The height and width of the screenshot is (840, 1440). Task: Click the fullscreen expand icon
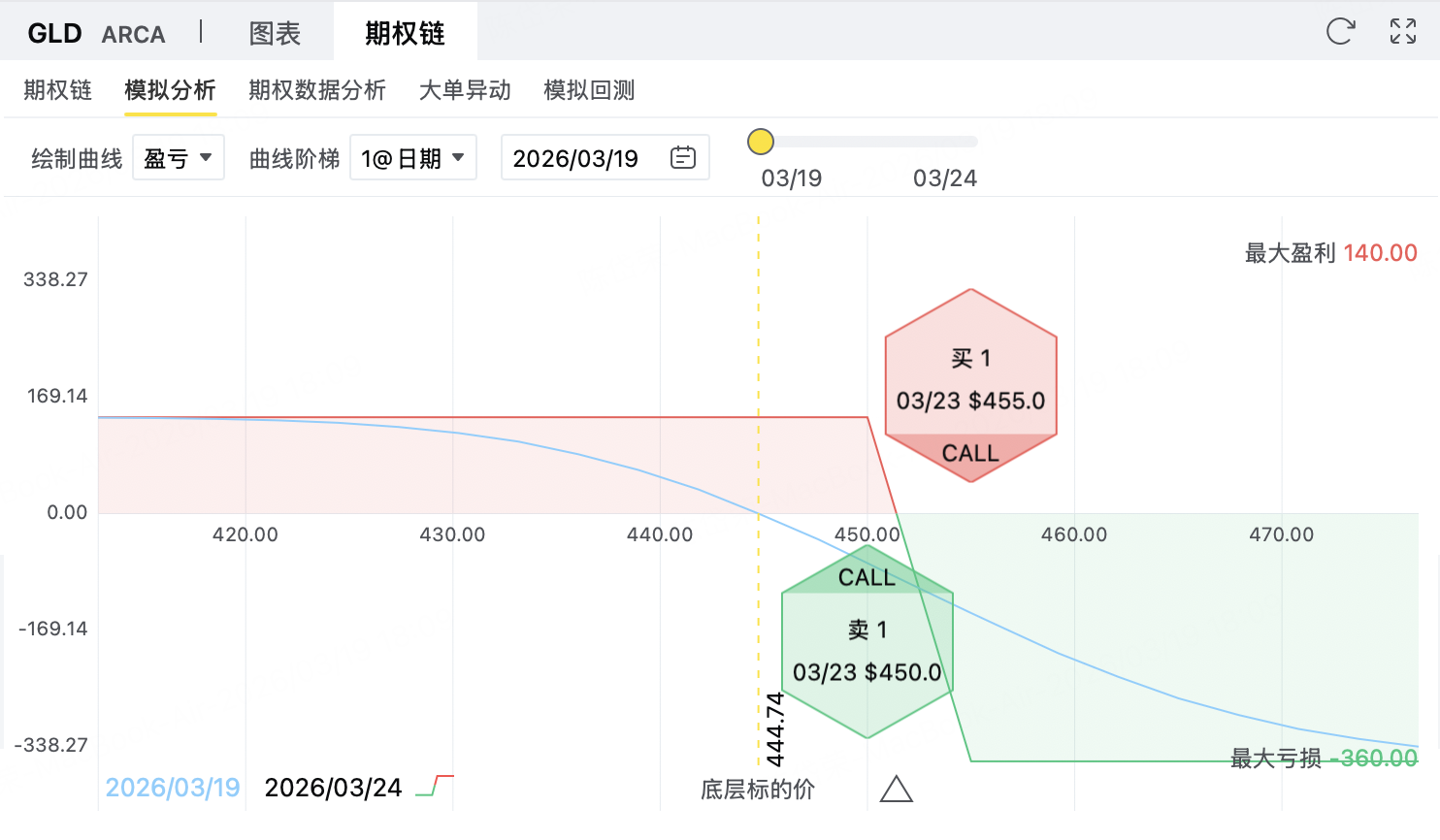tap(1402, 32)
